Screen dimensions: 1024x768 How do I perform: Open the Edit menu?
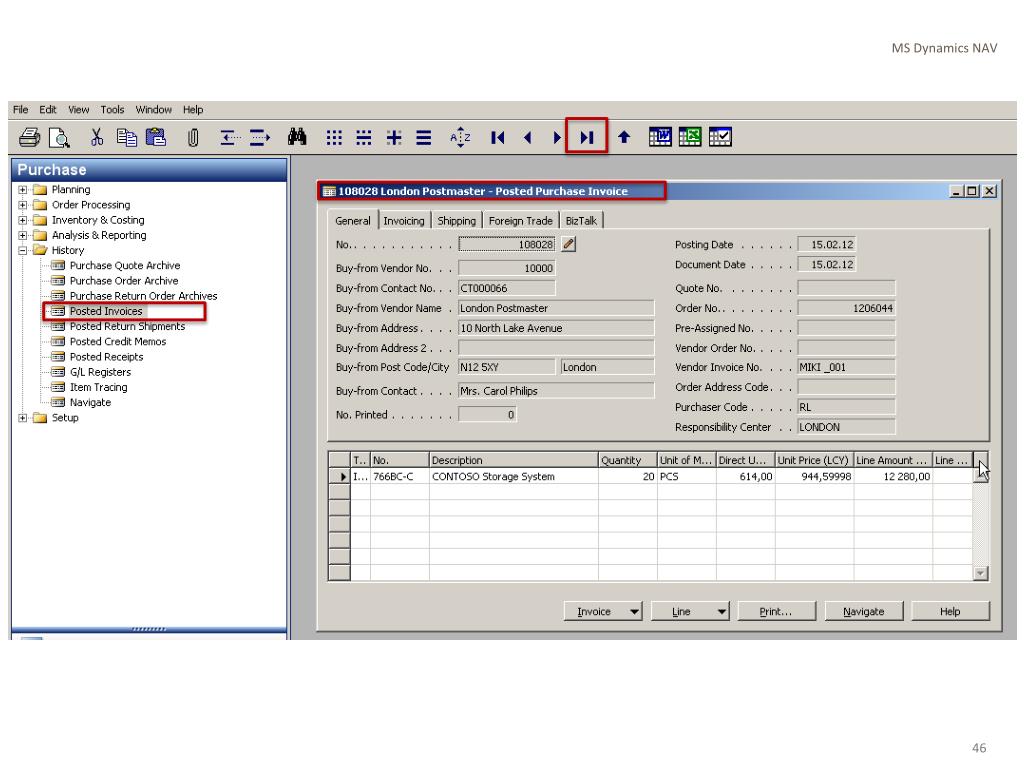[x=48, y=110]
